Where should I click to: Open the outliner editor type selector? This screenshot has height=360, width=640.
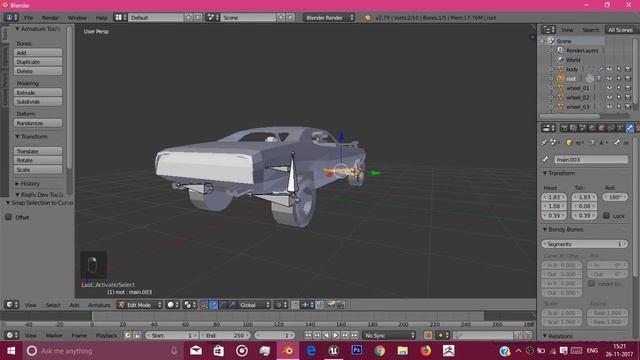548,30
